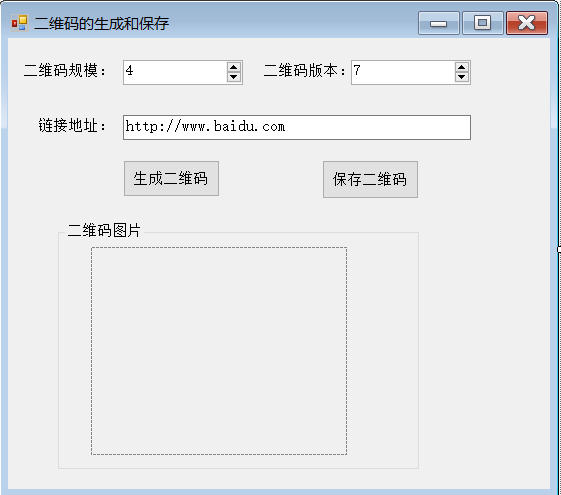Click the 二维码规模 label
561x495 pixels.
pyautogui.click(x=65, y=70)
